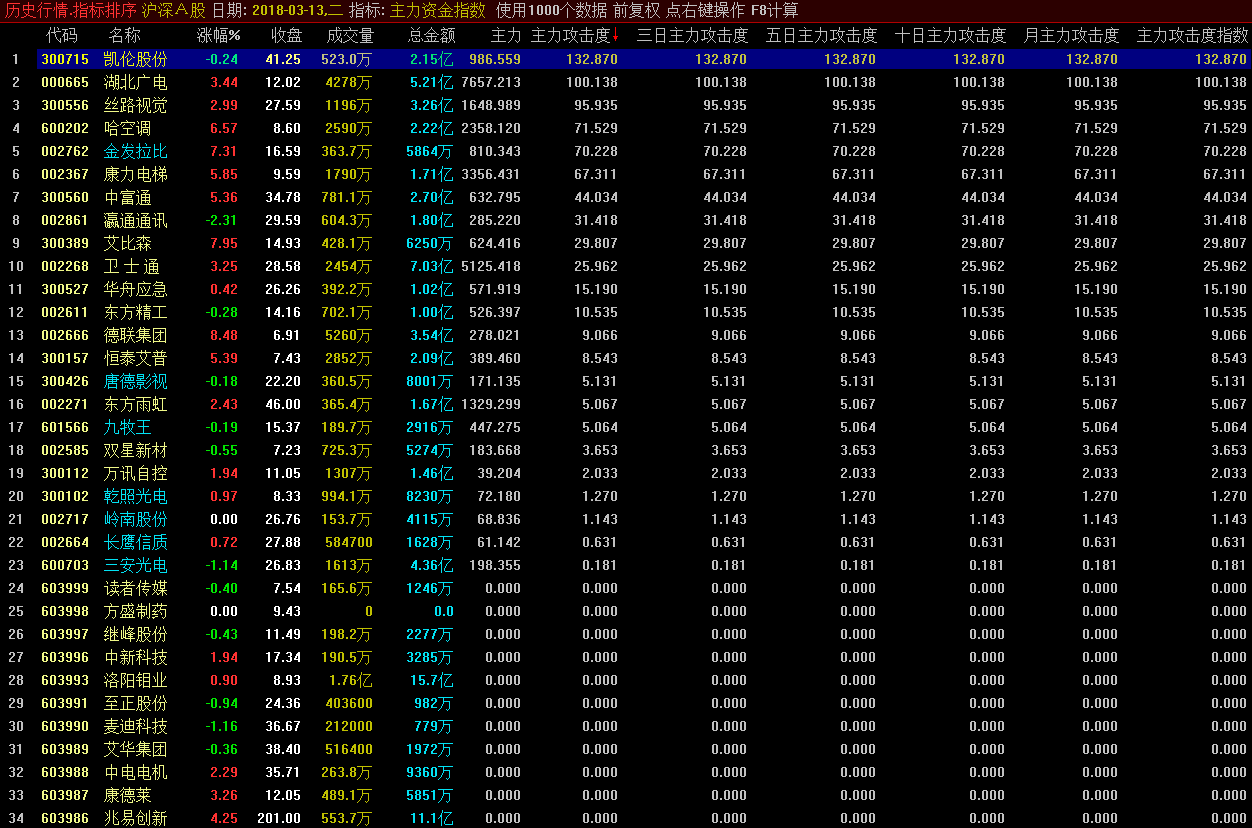Select stock 卫士通

132,266
